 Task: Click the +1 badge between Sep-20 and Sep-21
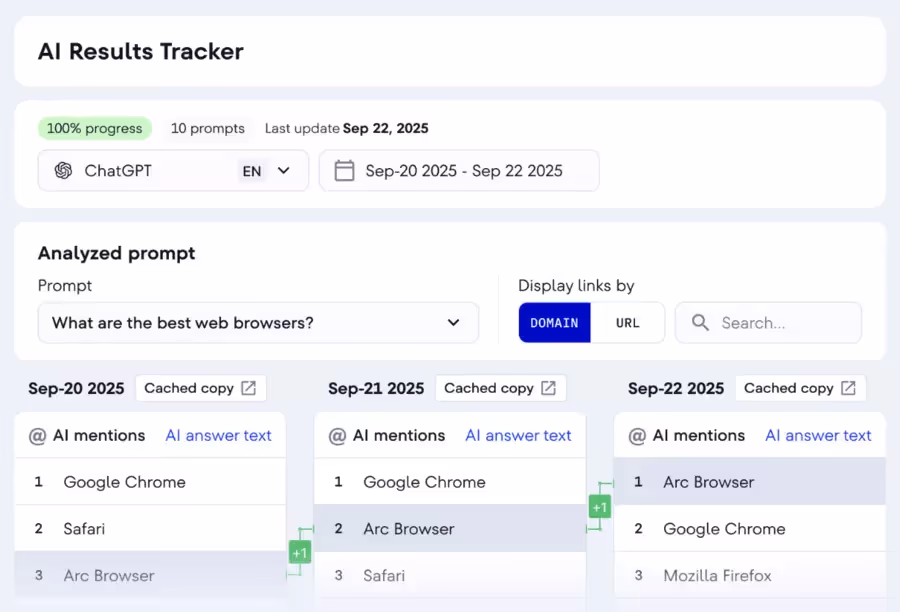click(300, 551)
